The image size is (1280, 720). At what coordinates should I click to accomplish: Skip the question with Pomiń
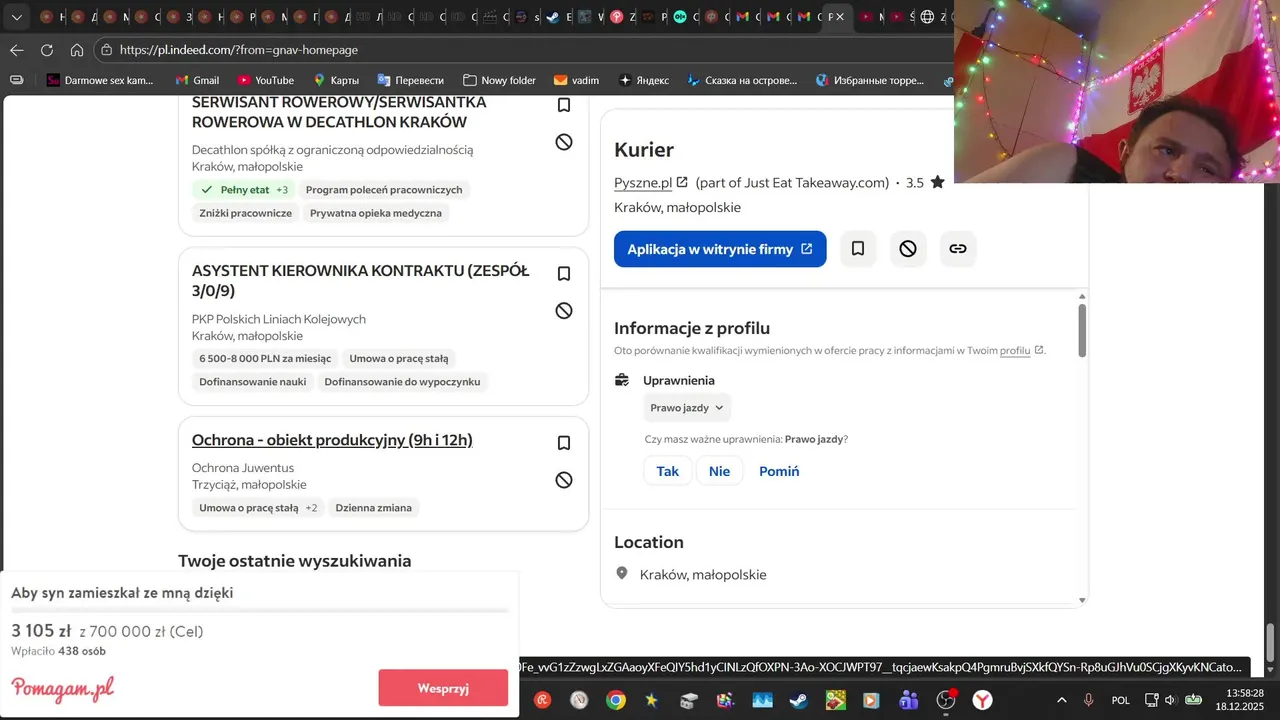point(779,471)
